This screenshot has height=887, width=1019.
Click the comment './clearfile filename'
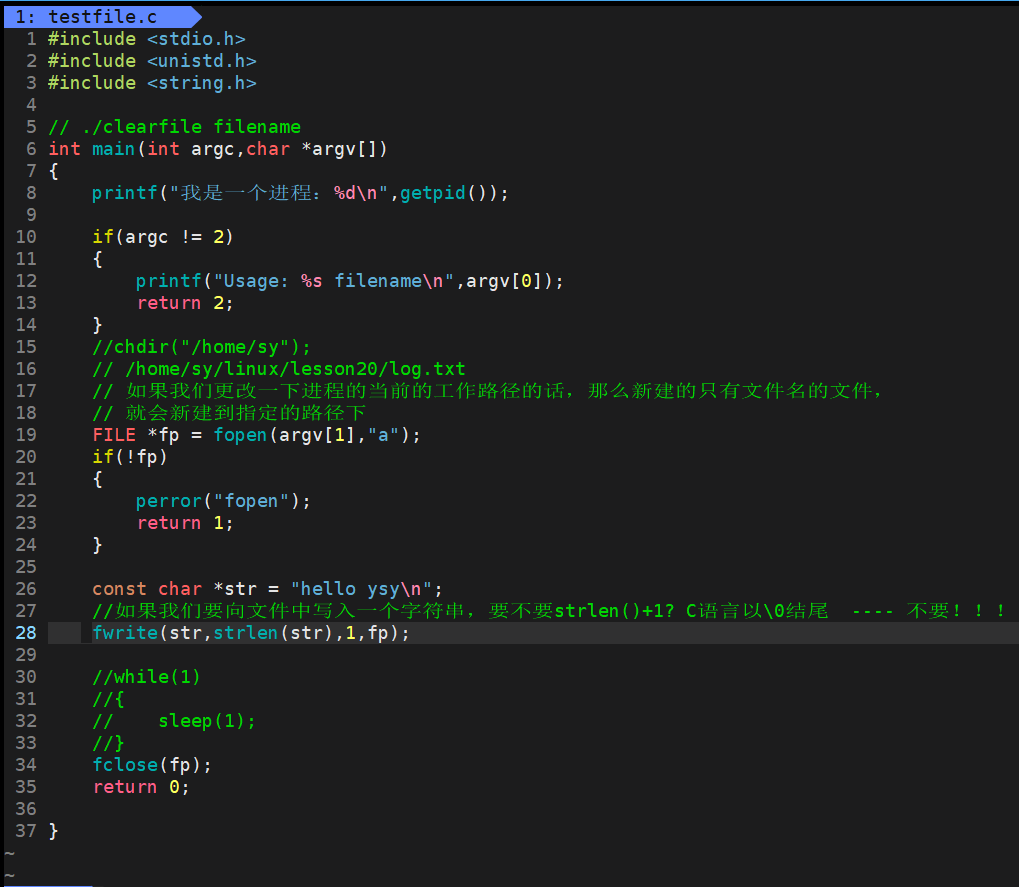coord(175,127)
